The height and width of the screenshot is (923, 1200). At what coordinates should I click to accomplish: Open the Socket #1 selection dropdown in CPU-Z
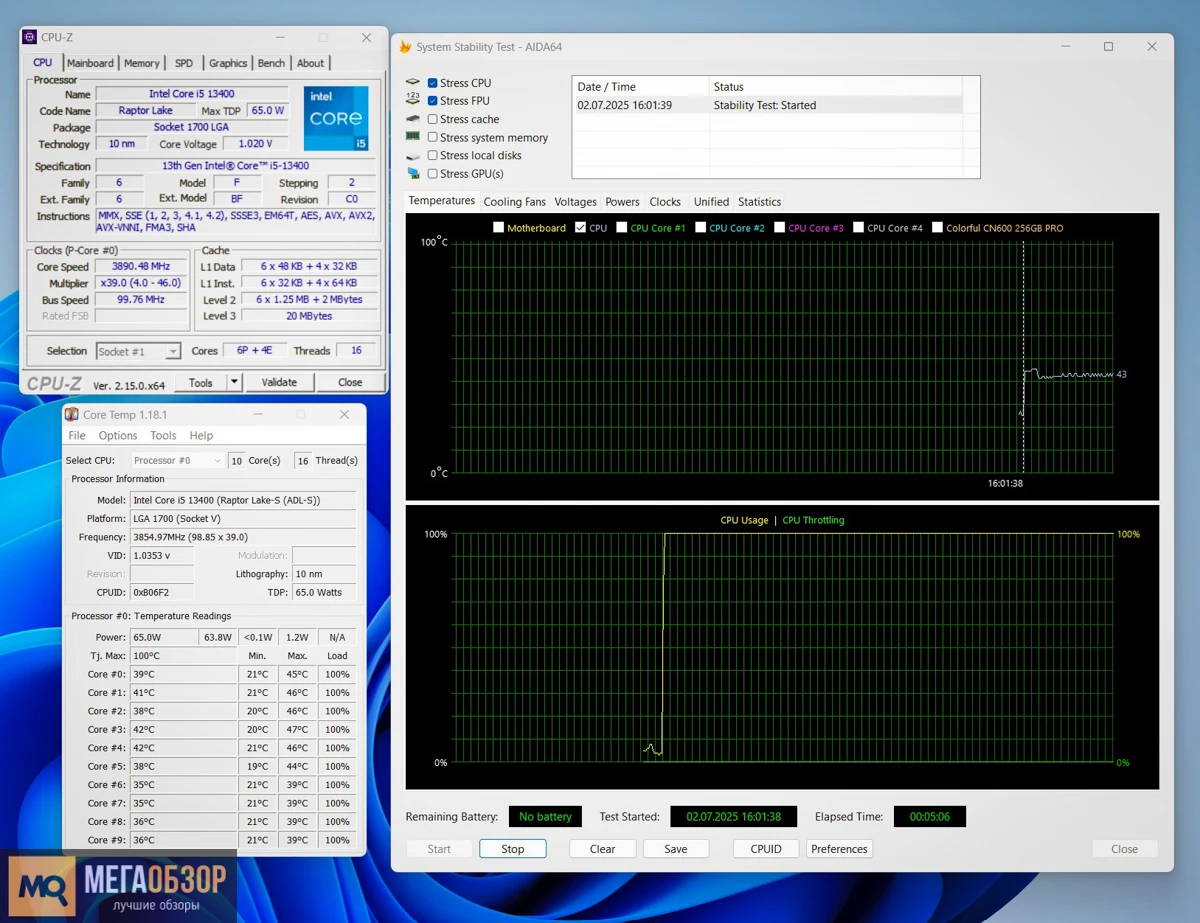(x=138, y=351)
